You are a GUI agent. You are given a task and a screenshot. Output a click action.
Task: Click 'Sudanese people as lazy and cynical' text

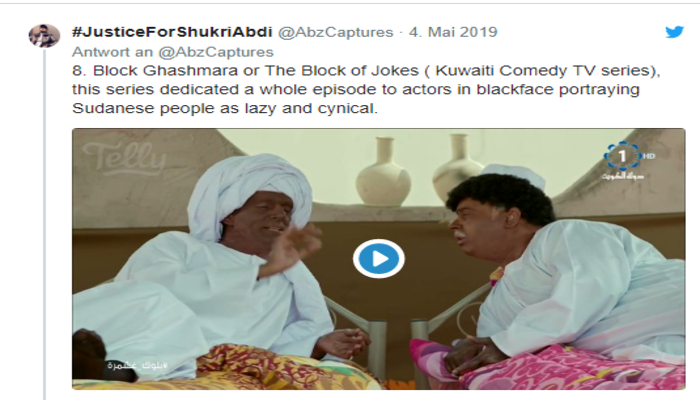(x=225, y=108)
